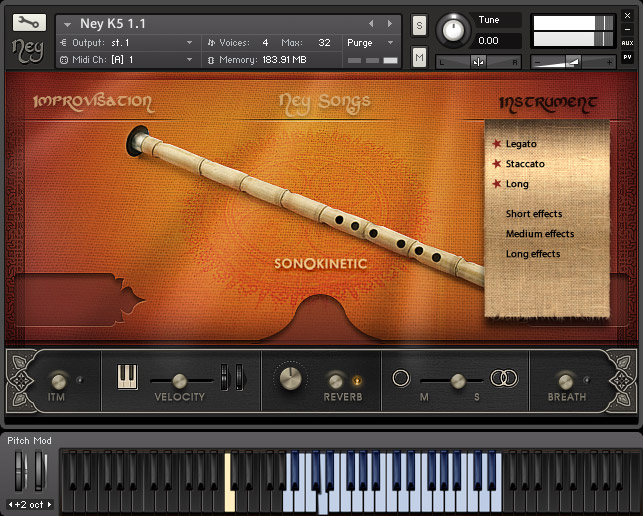Viewport: 643px width, 516px height.
Task: Mute the instrument with M button
Action: point(419,57)
